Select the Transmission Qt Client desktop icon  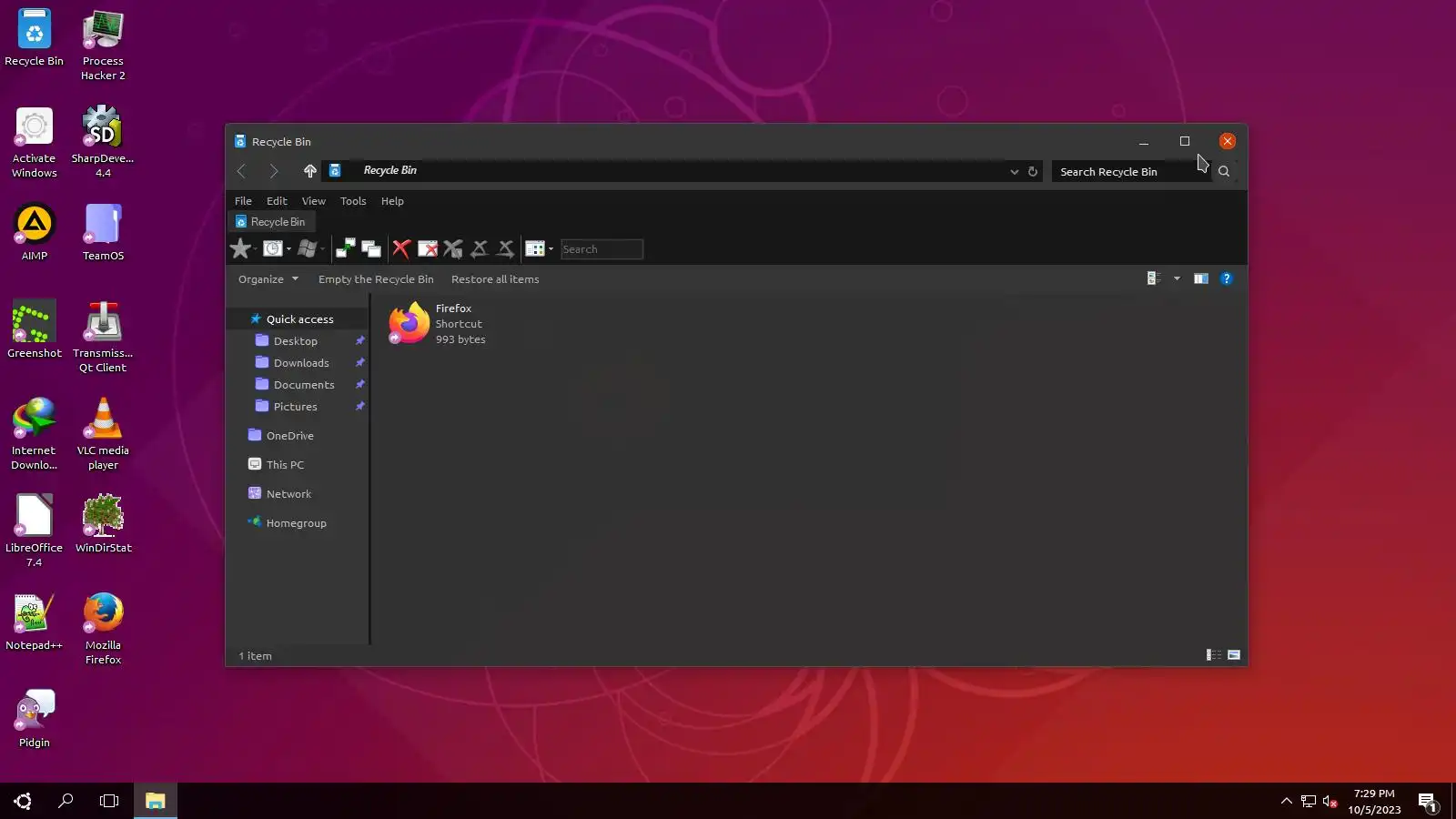tap(103, 336)
